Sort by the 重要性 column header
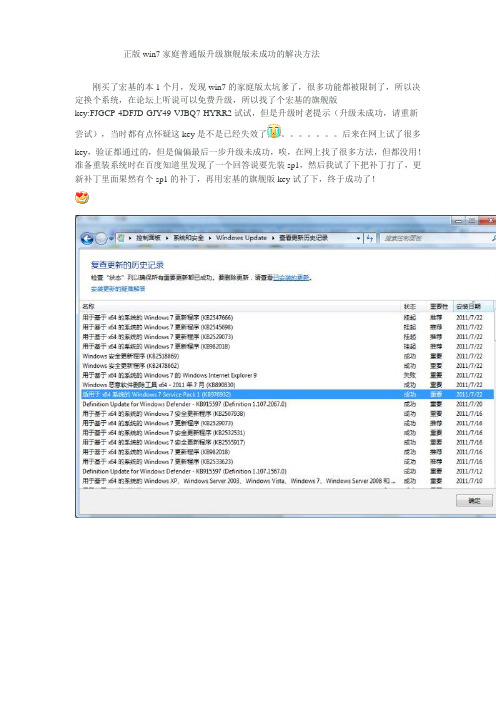This screenshot has height=702, width=496. click(x=439, y=306)
